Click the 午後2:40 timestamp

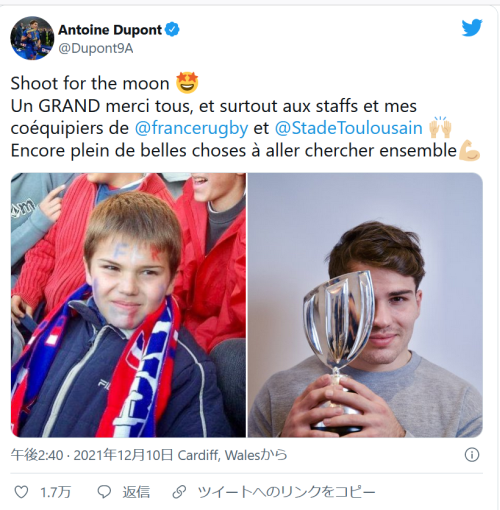[37, 455]
